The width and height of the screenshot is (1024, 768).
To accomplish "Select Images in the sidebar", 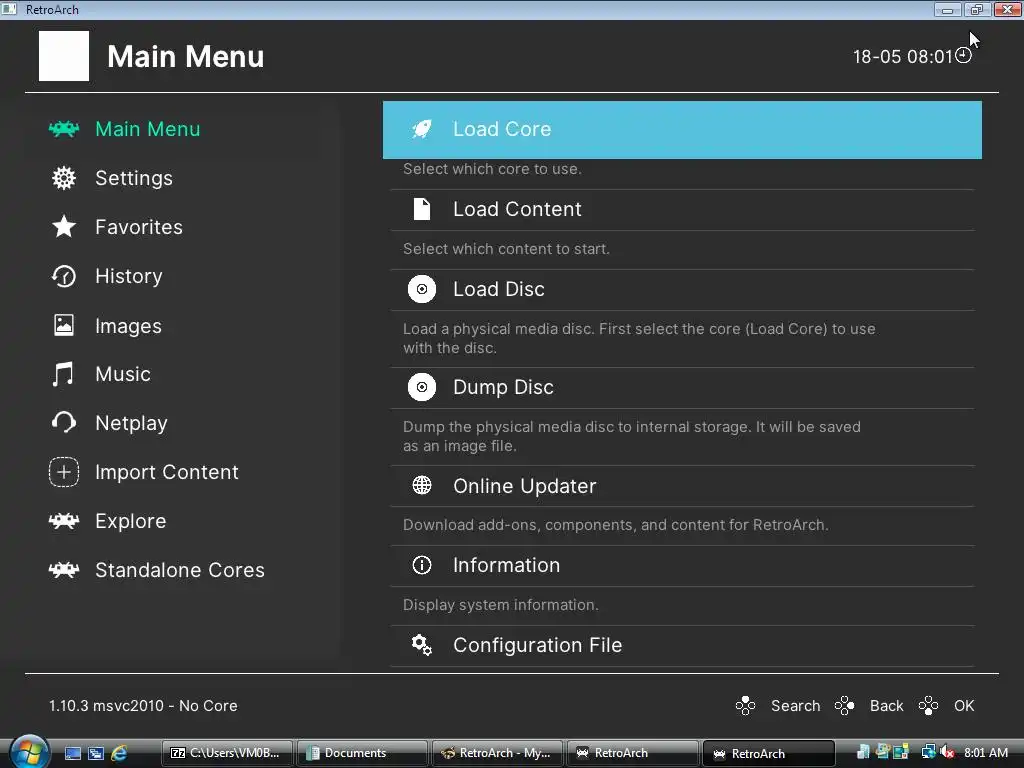I will (128, 325).
